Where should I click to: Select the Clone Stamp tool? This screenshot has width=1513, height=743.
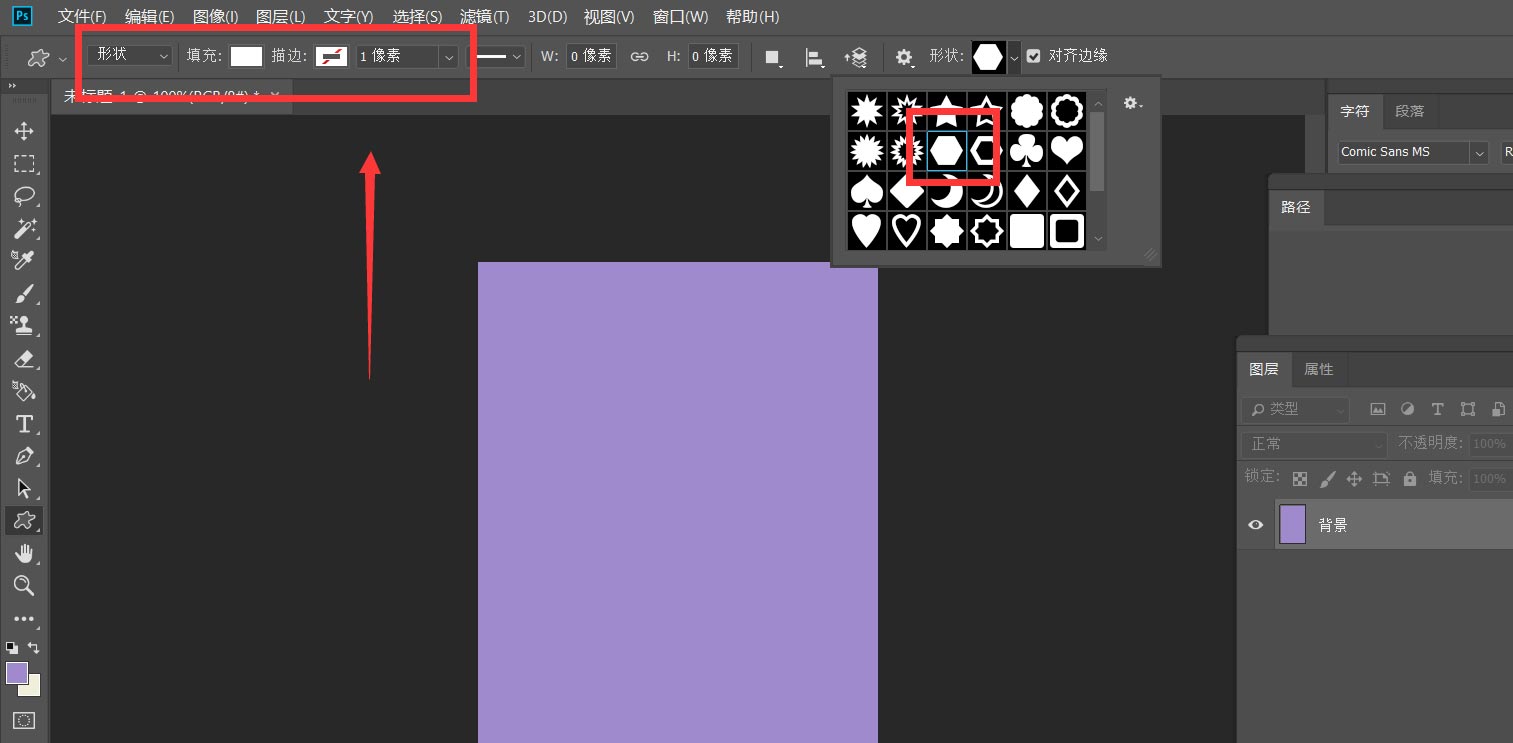24,325
